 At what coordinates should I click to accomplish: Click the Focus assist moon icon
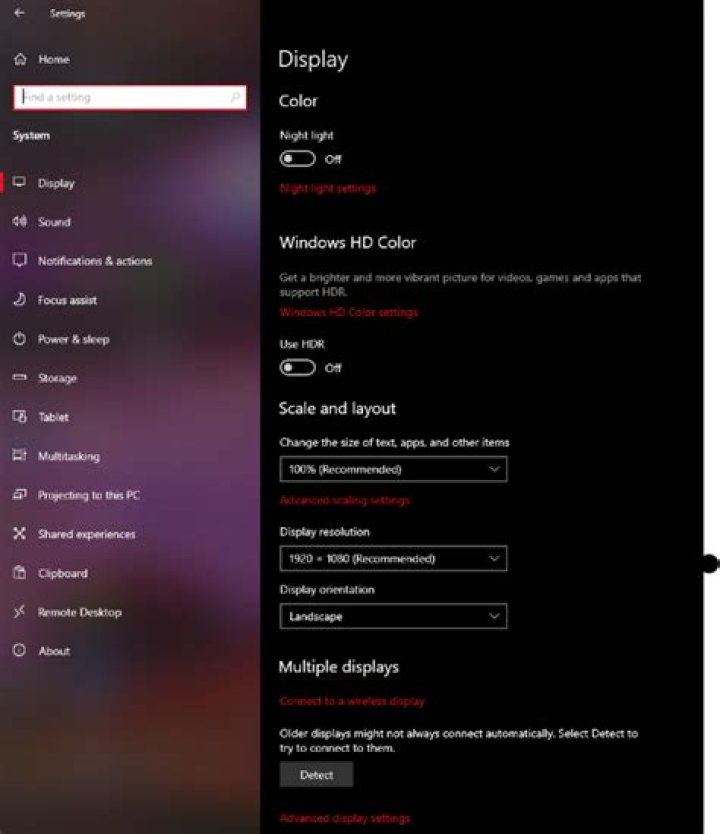(x=20, y=299)
